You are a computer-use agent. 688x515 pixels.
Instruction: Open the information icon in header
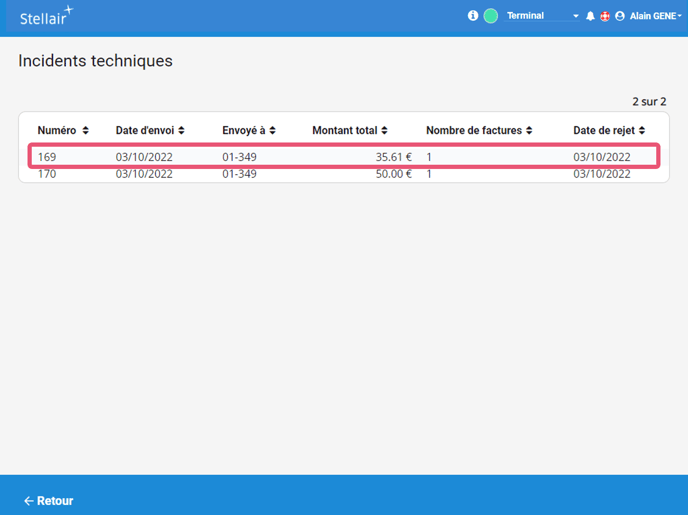pyautogui.click(x=473, y=16)
